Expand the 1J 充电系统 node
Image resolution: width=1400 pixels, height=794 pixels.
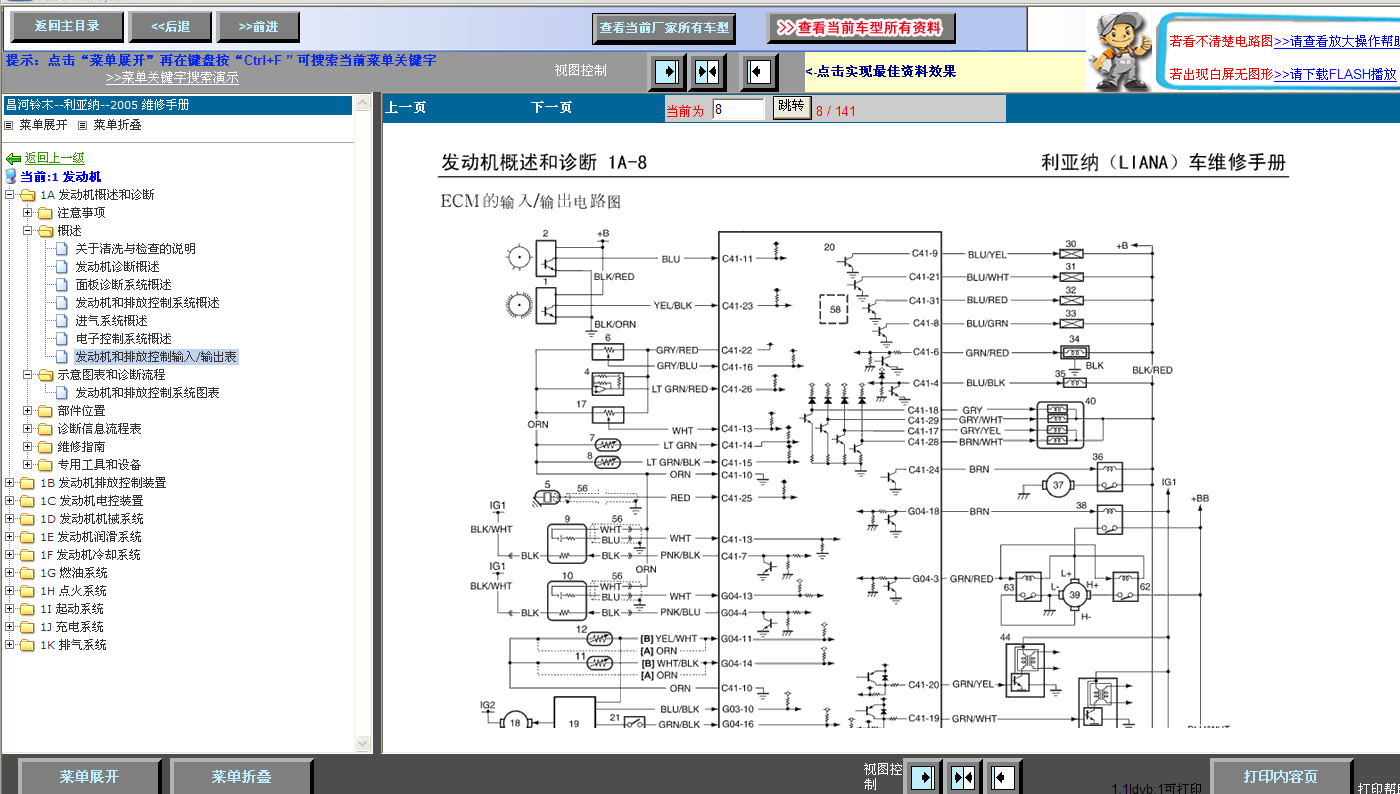click(x=10, y=627)
